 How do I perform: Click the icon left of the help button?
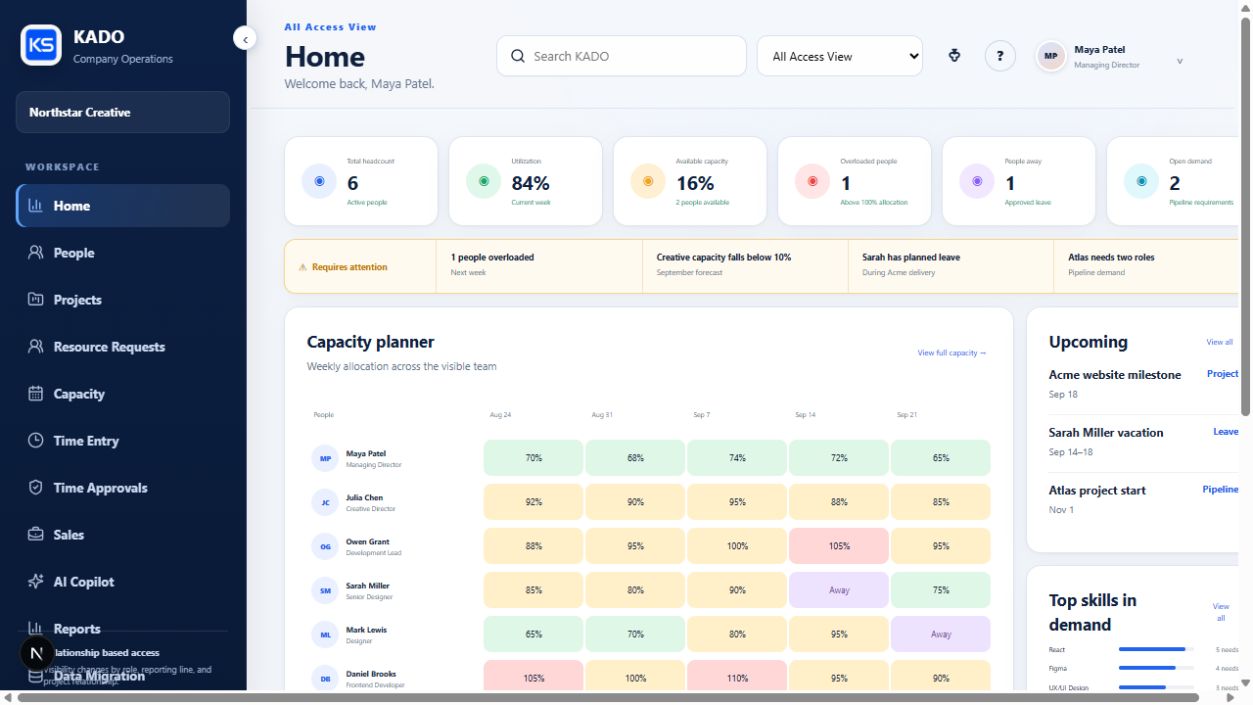pyautogui.click(x=954, y=56)
